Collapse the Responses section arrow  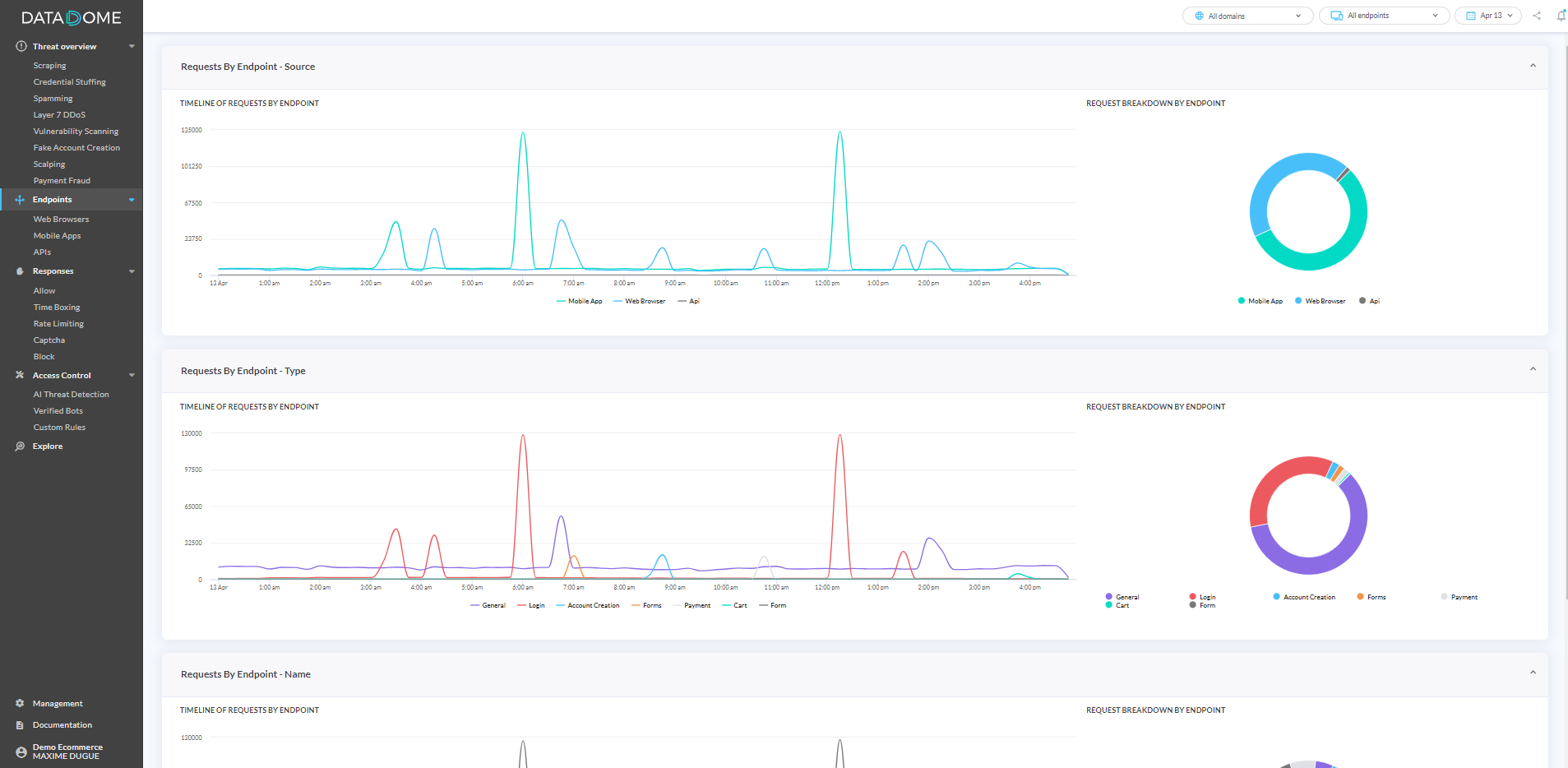tap(132, 271)
